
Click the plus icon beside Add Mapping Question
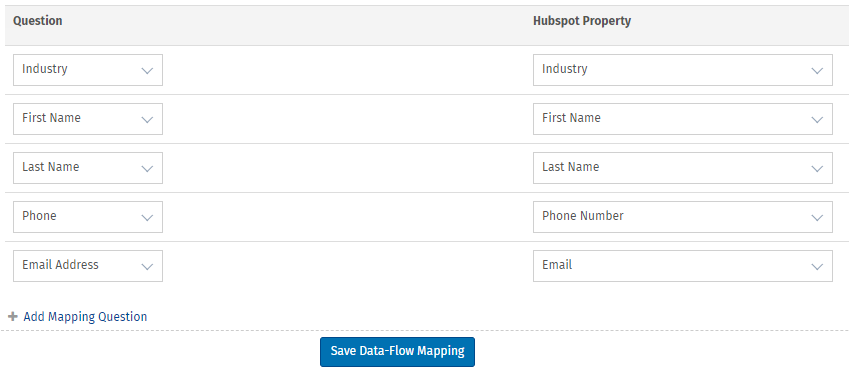coord(13,316)
